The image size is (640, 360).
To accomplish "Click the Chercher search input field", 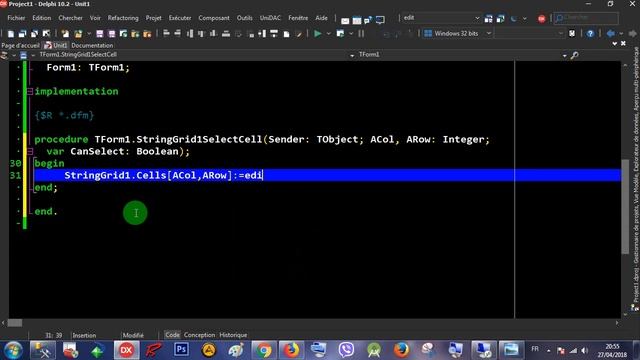I will tap(586, 18).
